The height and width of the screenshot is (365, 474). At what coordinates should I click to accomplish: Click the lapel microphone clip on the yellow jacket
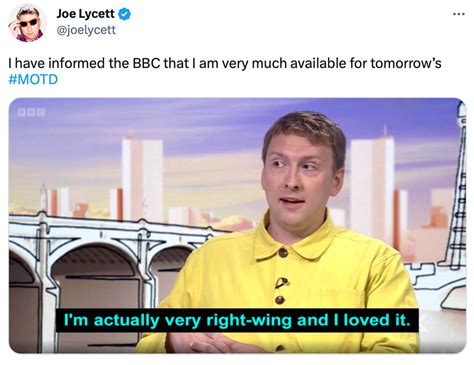281,282
